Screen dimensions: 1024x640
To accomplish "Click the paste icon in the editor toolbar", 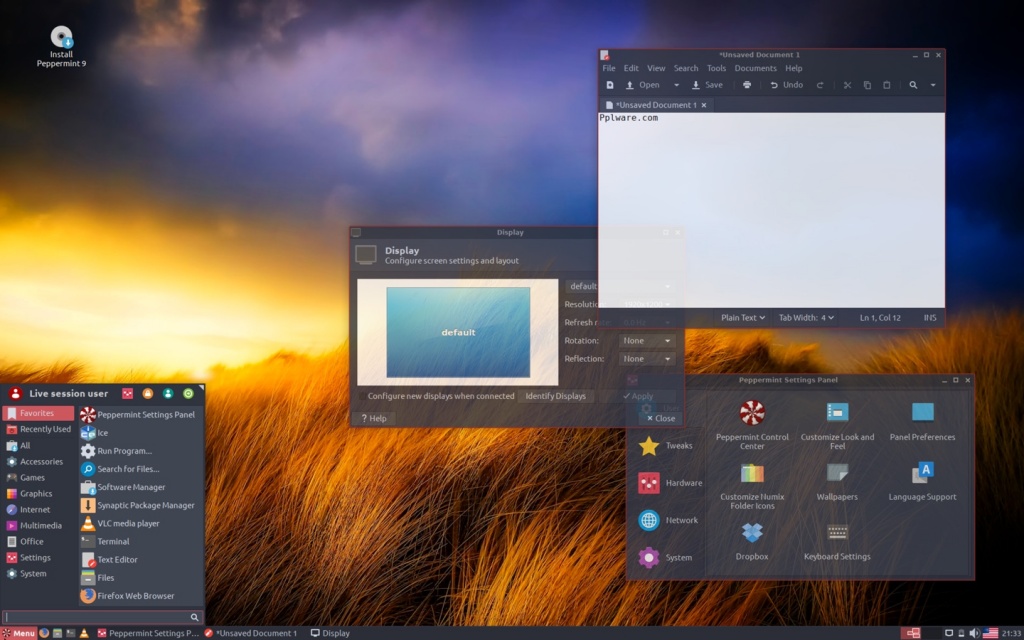I will tap(886, 85).
